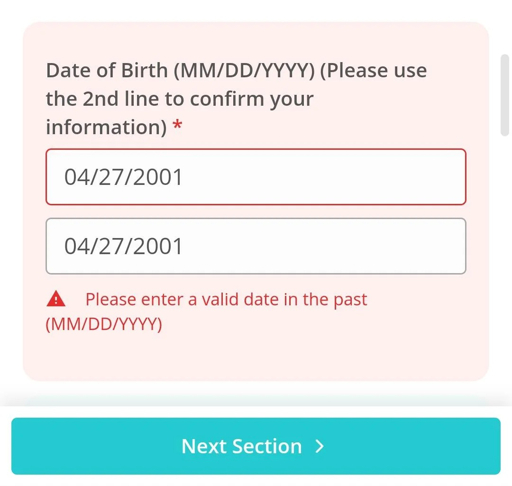Screen dimensions: 512x486
Task: Focus the gray-bordered confirmation date field
Action: (256, 246)
